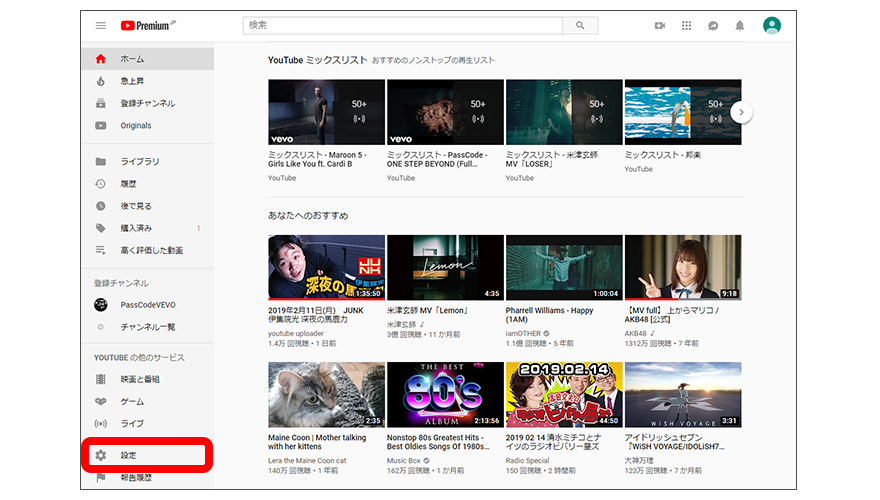Select 登録チャンネル in the sidebar
The height and width of the screenshot is (500, 880).
pos(148,103)
